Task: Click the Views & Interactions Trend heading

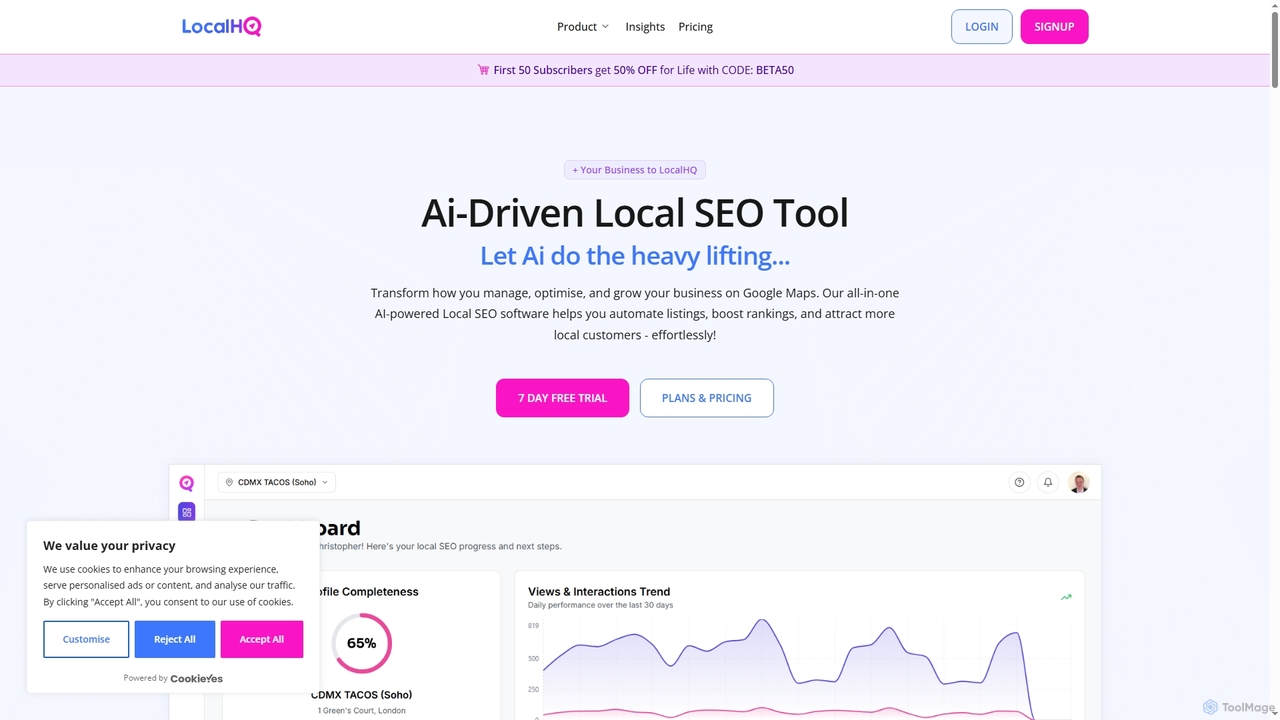Action: click(599, 591)
